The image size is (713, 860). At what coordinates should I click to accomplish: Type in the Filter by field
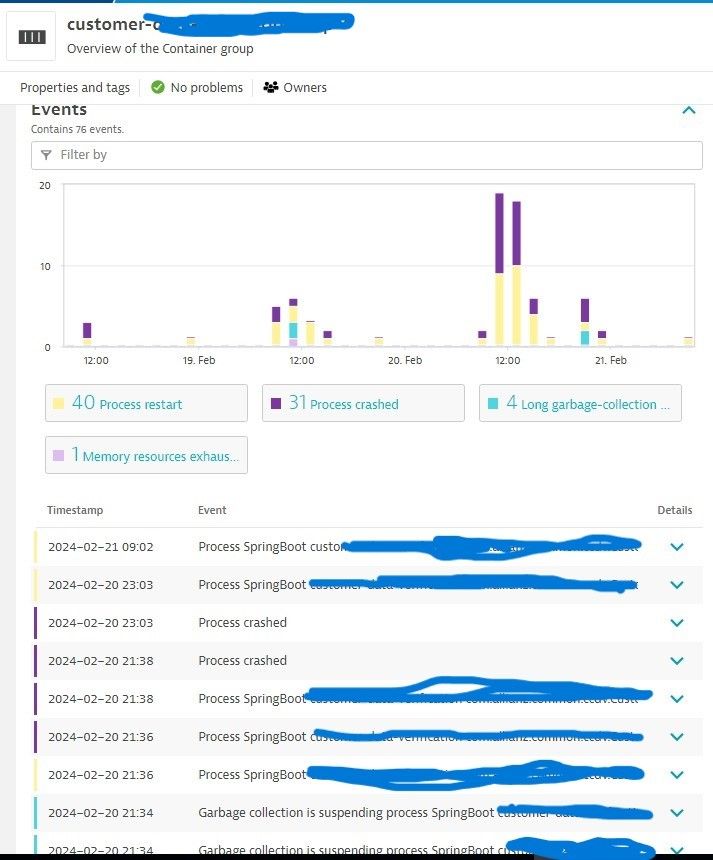pos(370,155)
